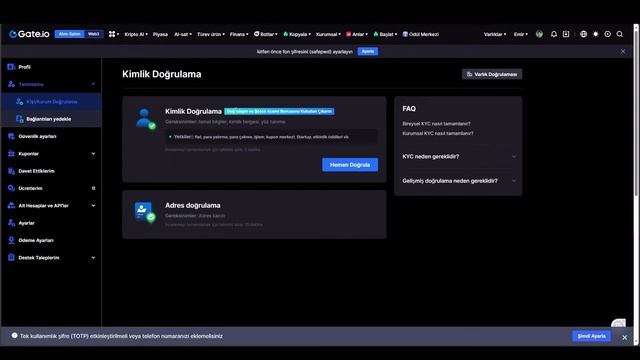Open the user avatar menu
The height and width of the screenshot is (360, 640).
coord(539,34)
